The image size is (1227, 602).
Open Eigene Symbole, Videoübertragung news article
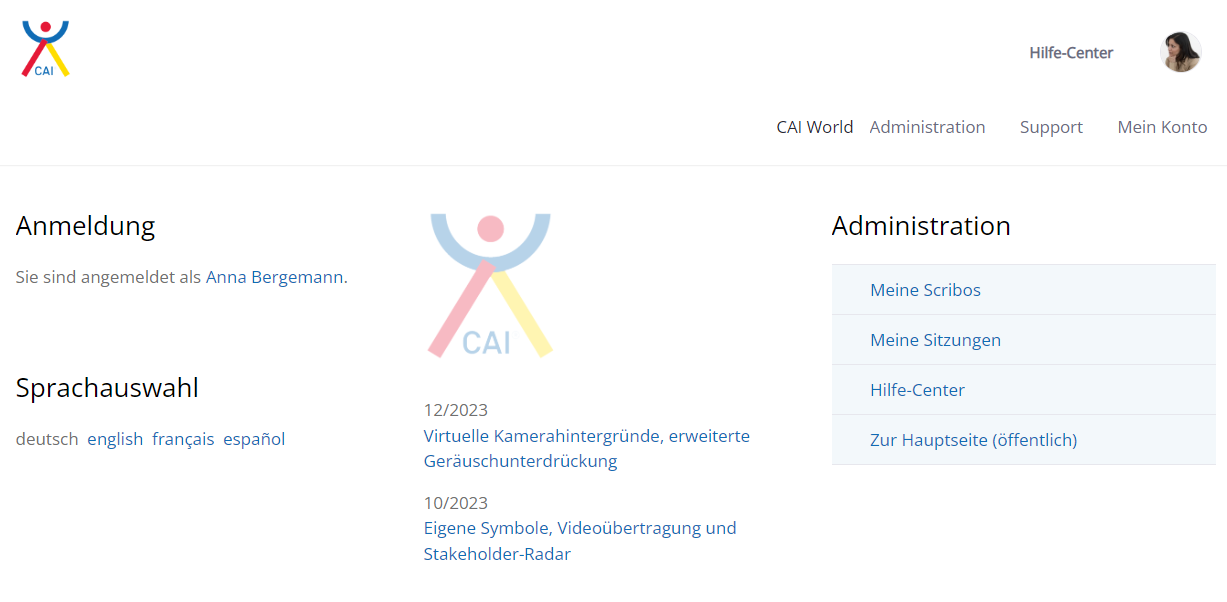point(580,541)
